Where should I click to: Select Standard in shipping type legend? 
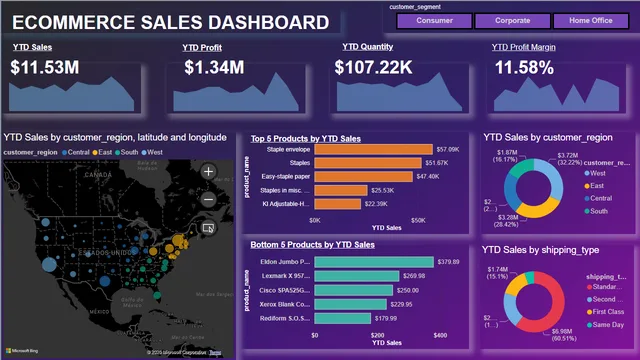click(x=604, y=287)
